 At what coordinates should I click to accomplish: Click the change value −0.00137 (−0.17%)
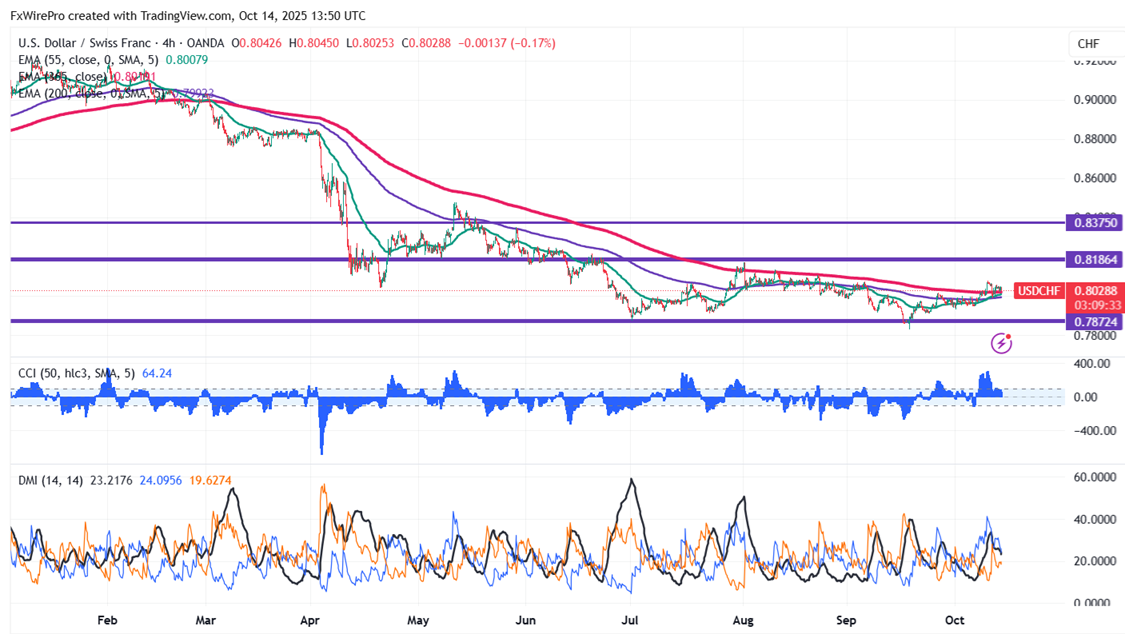click(x=507, y=43)
